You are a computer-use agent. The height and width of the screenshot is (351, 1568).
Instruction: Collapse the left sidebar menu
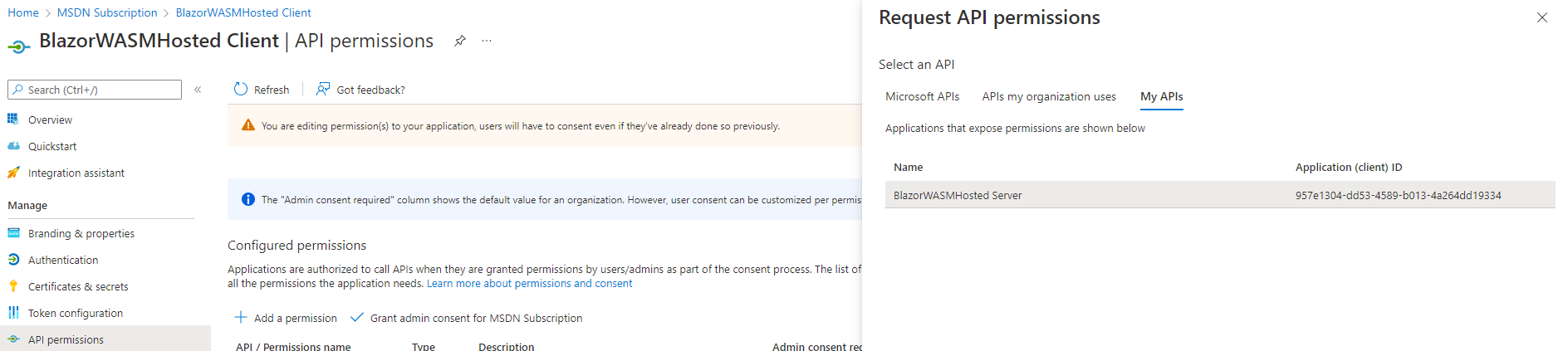(x=198, y=90)
